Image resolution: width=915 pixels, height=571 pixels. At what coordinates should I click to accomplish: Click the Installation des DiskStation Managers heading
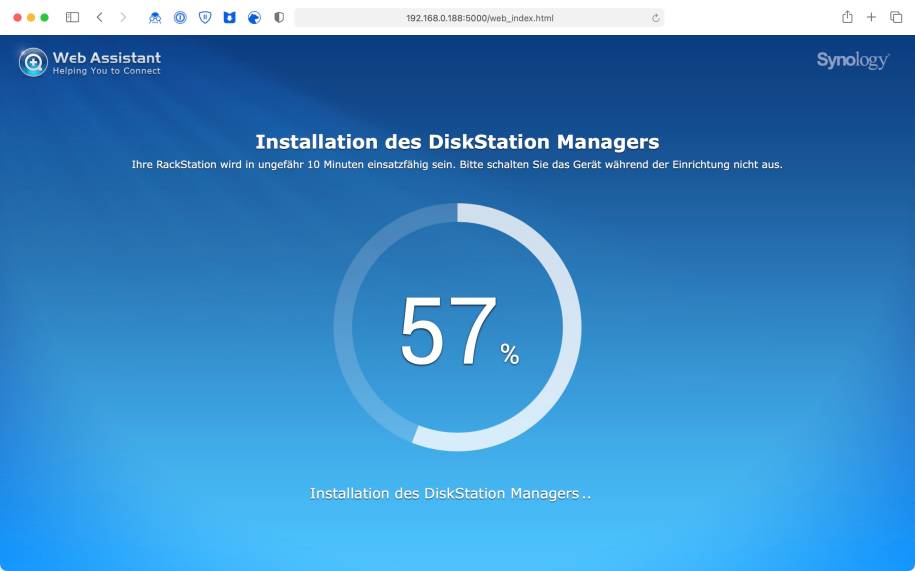pyautogui.click(x=458, y=142)
